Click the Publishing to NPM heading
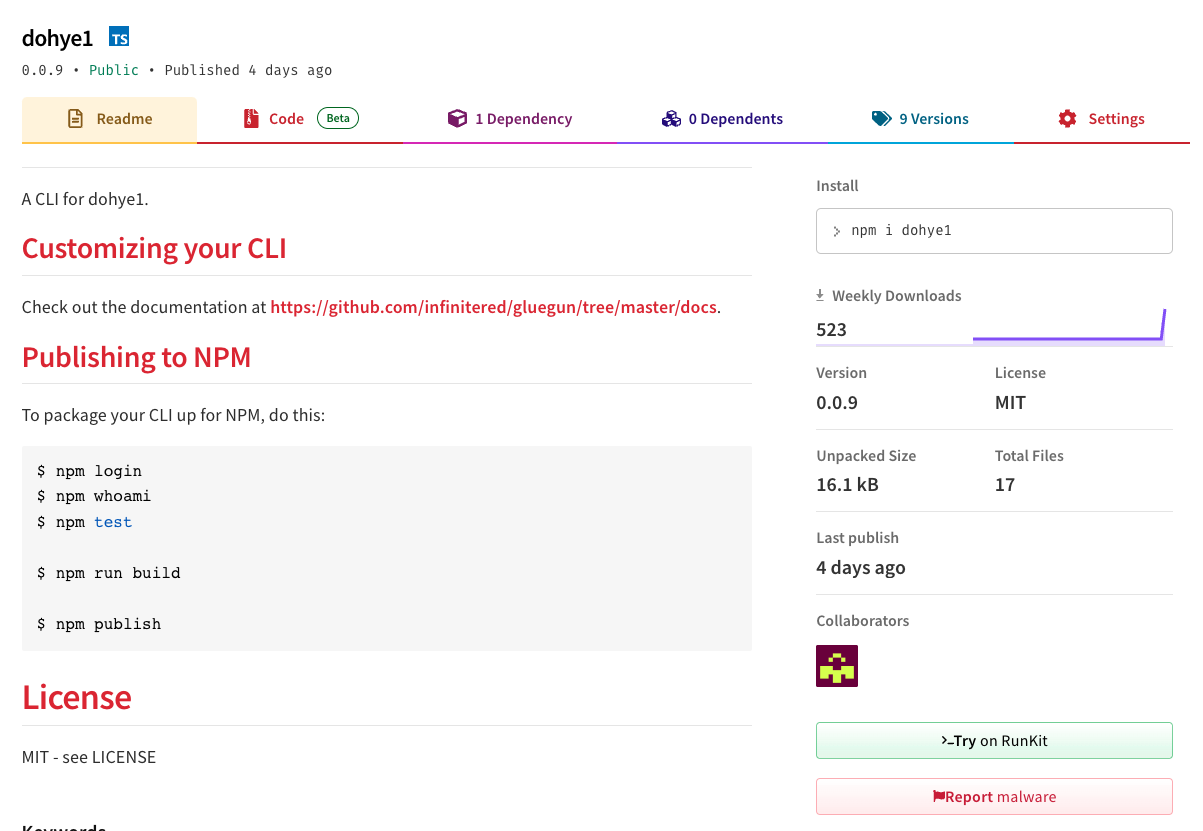Image resolution: width=1203 pixels, height=831 pixels. pos(136,357)
